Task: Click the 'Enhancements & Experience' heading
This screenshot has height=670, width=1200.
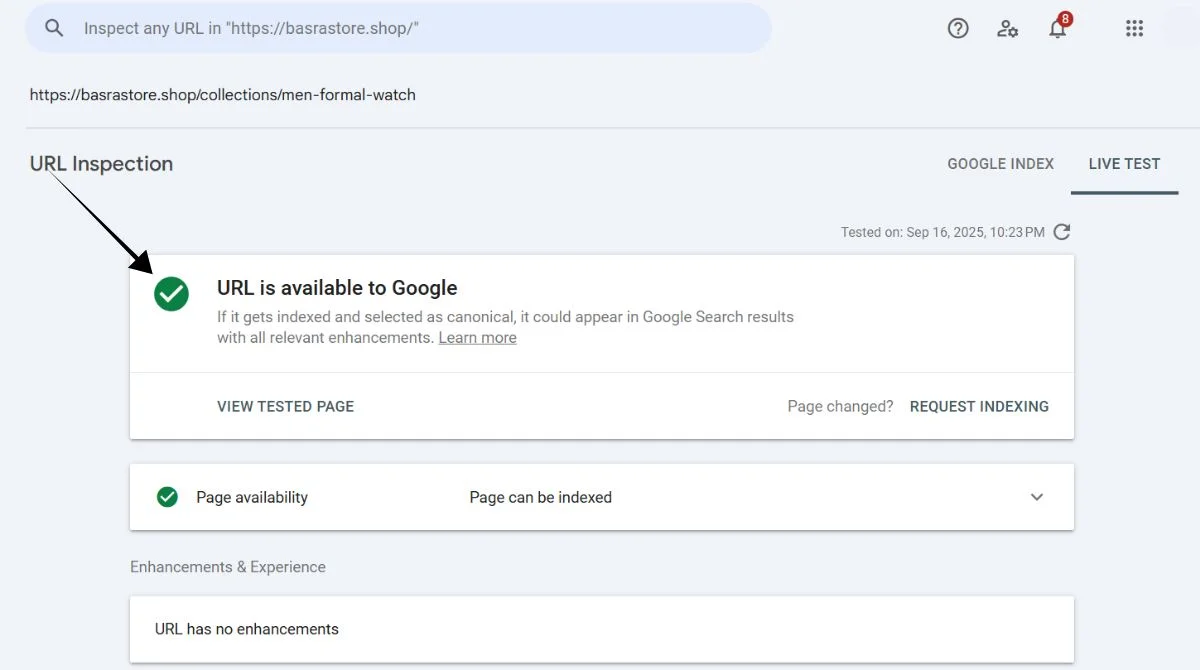Action: tap(228, 567)
